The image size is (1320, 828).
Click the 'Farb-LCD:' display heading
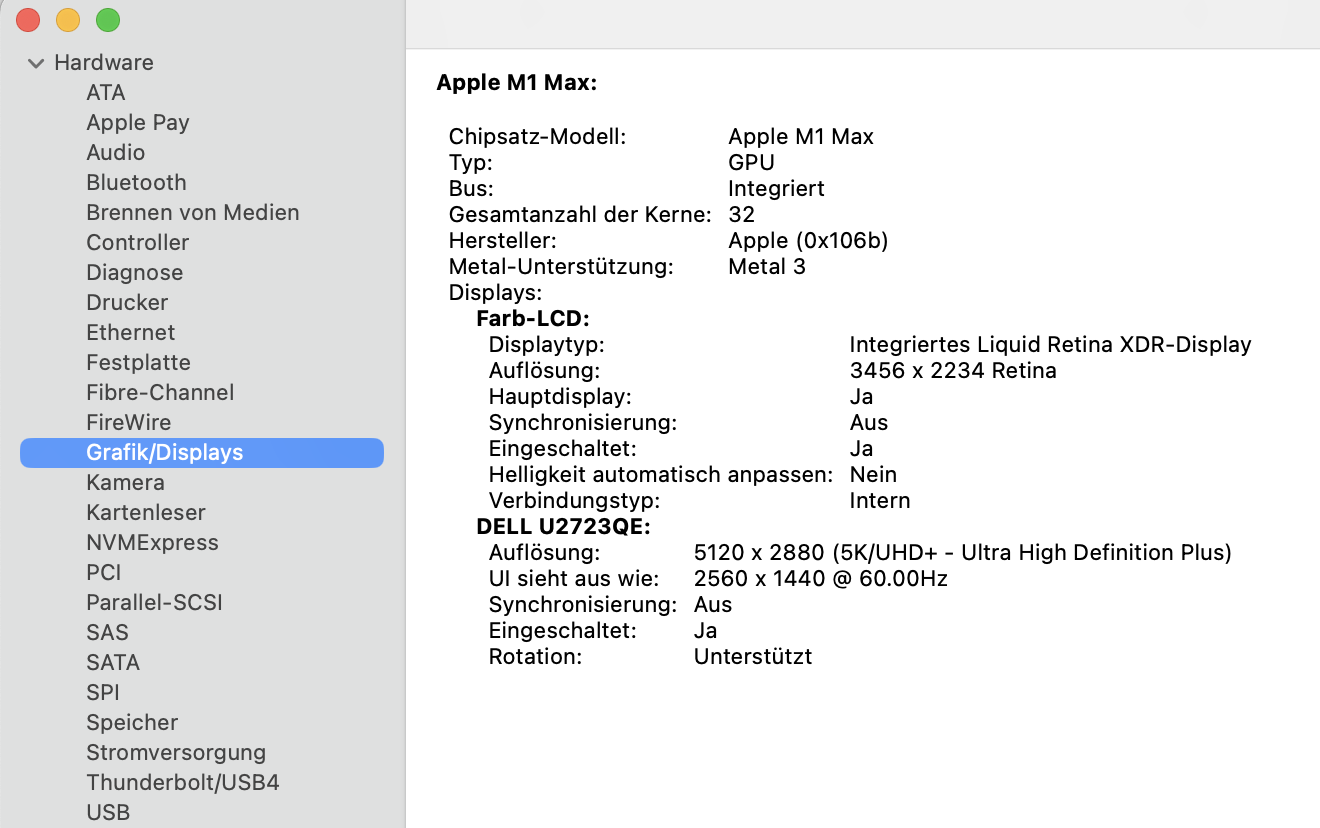click(533, 318)
